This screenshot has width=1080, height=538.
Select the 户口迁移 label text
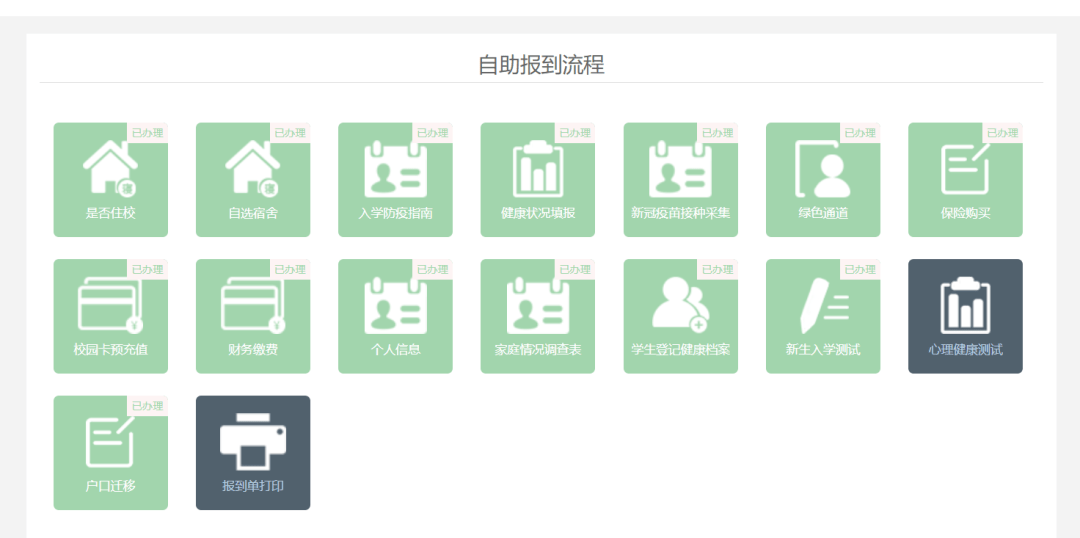click(x=110, y=486)
